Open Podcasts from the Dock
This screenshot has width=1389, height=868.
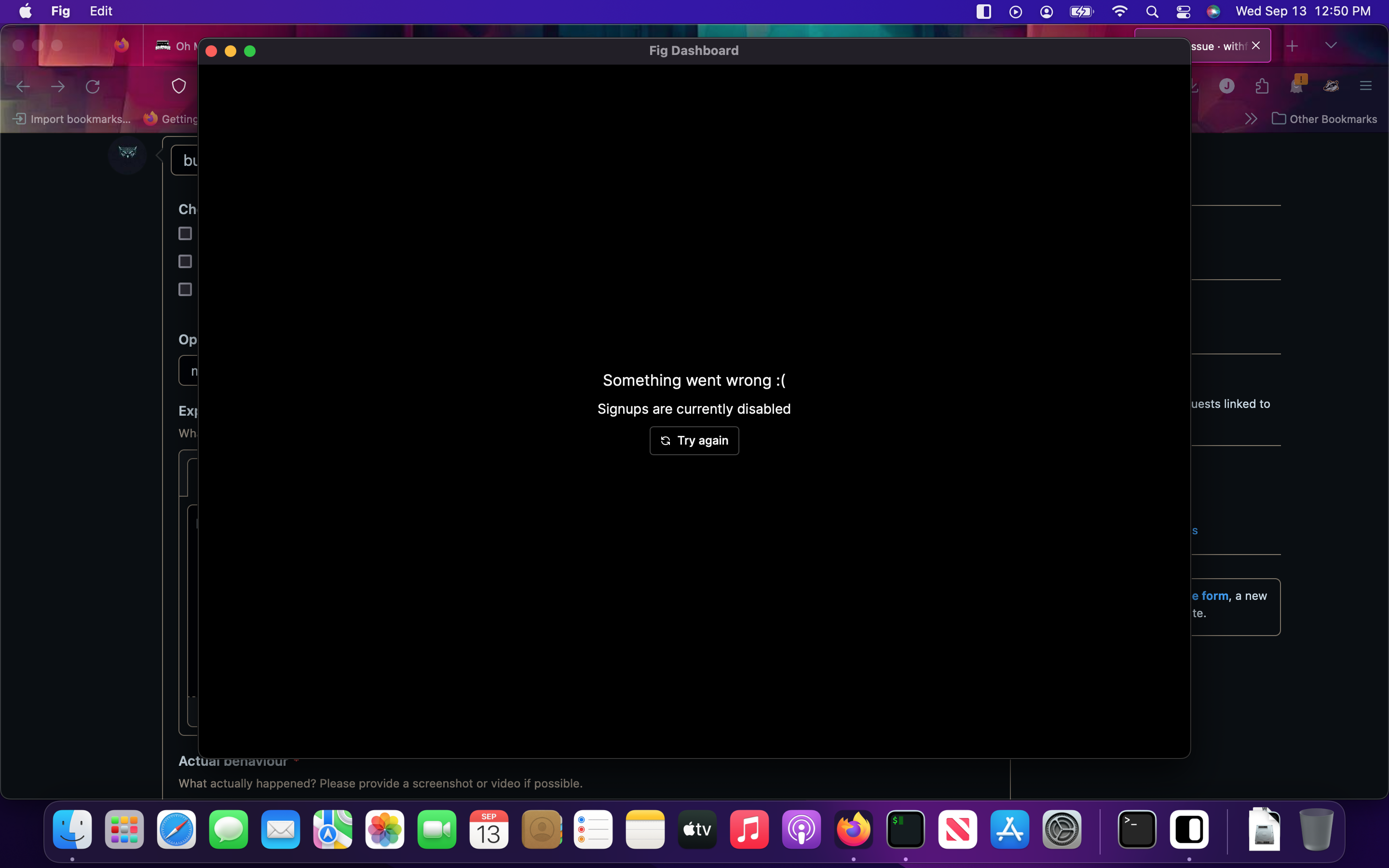(801, 829)
